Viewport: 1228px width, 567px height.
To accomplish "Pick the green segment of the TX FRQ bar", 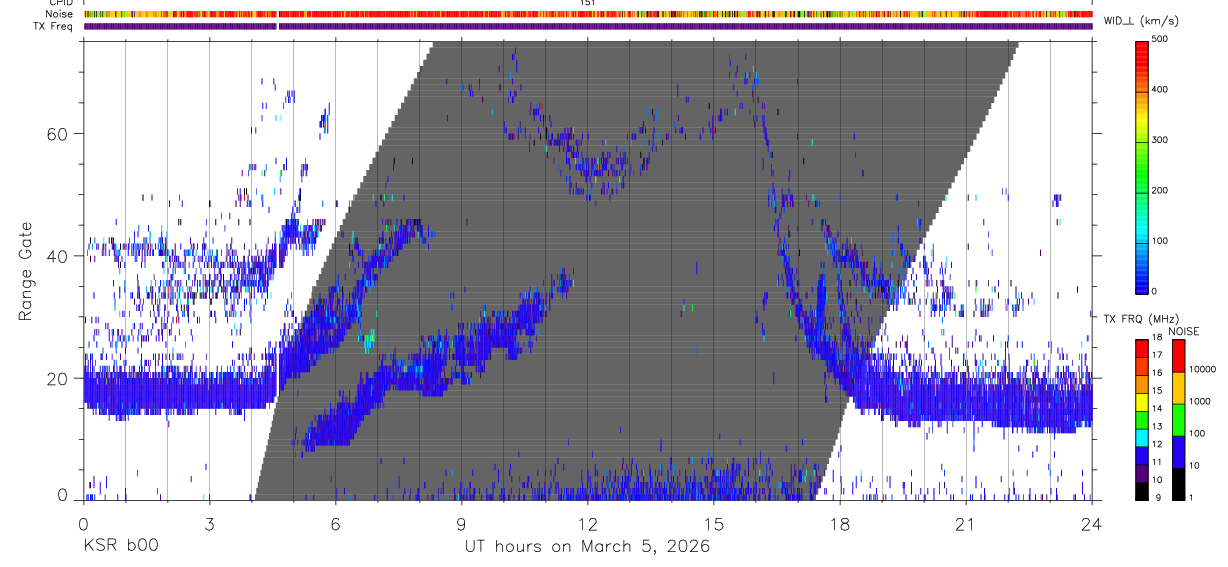I will pos(1142,420).
